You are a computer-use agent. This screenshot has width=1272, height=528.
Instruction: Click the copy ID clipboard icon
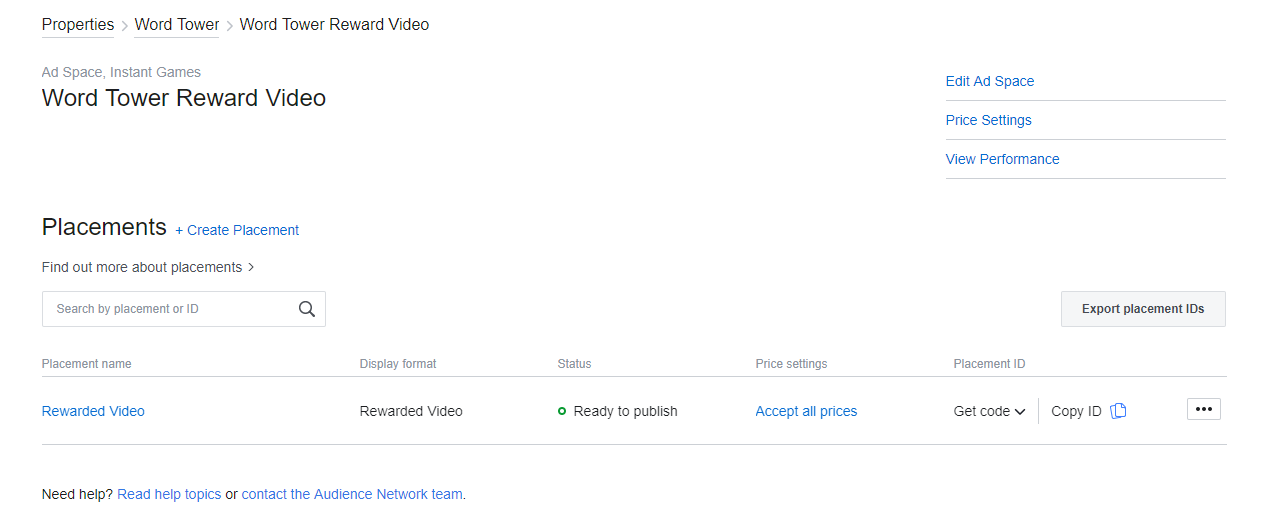coord(1119,411)
